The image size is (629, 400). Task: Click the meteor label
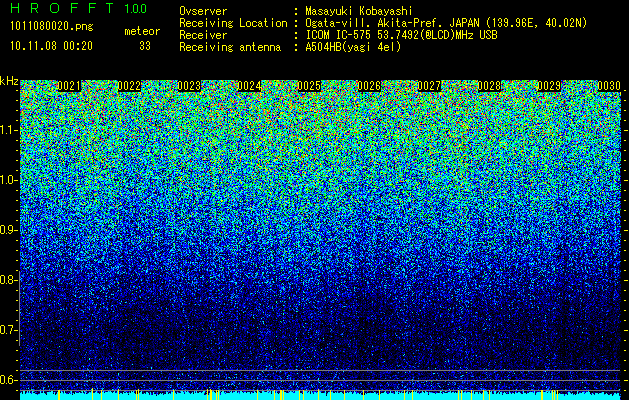[142, 31]
